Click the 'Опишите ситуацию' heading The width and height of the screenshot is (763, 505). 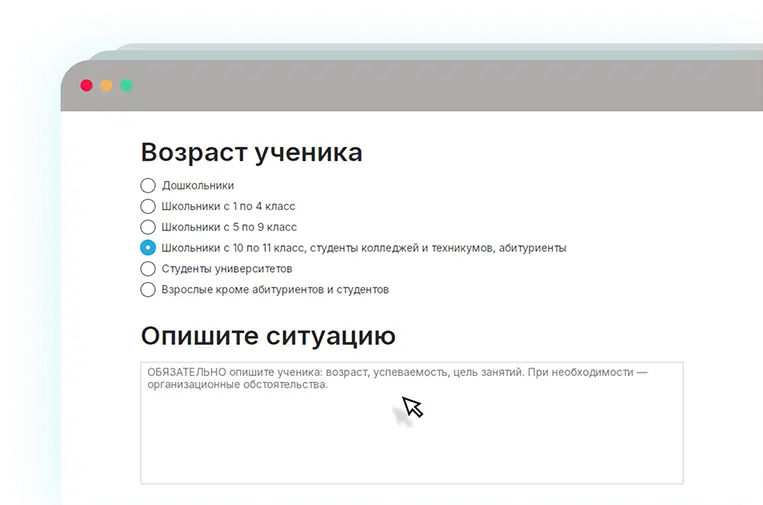(268, 335)
